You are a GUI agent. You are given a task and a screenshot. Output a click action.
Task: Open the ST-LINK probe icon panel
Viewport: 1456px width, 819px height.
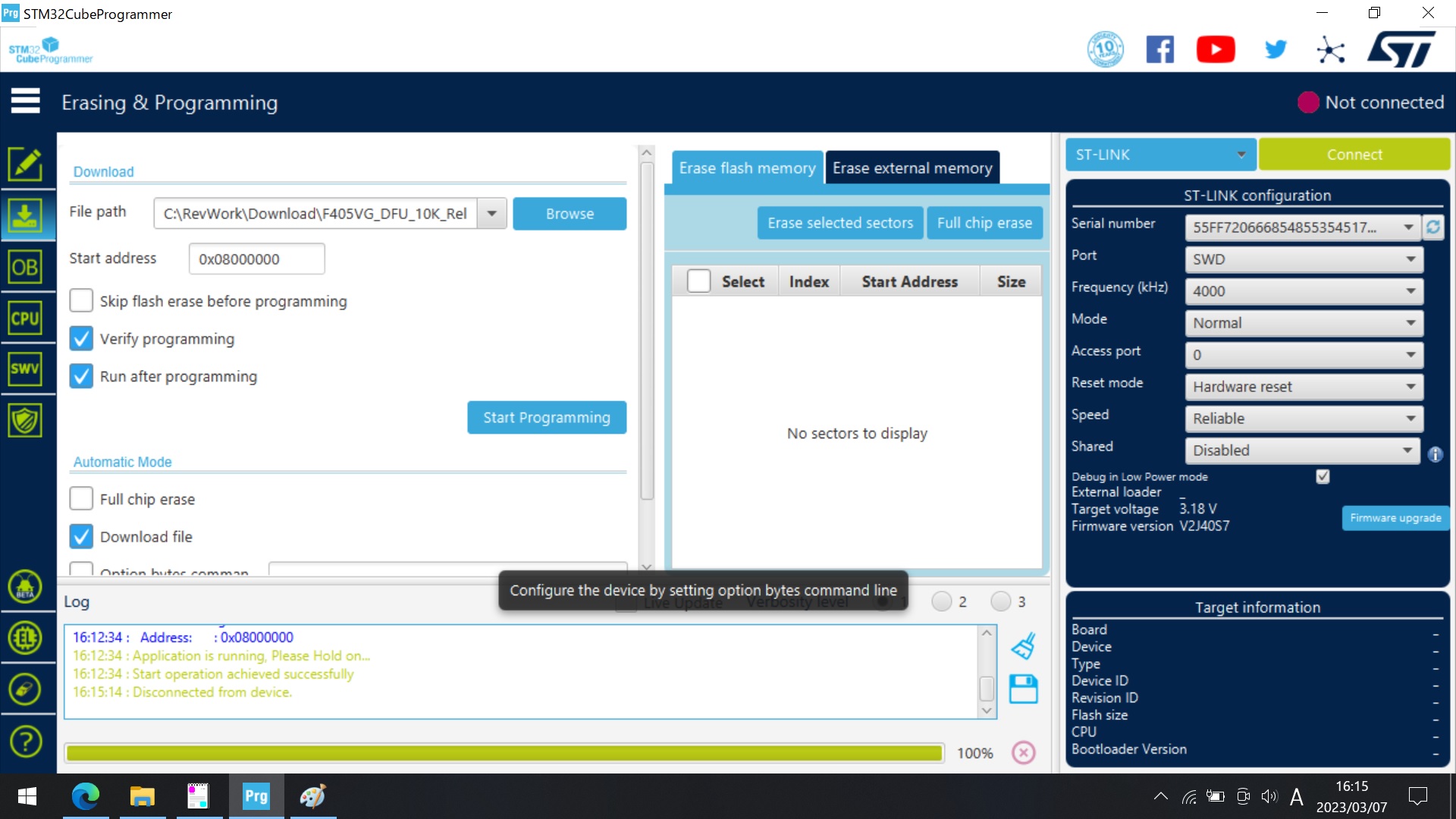click(25, 689)
